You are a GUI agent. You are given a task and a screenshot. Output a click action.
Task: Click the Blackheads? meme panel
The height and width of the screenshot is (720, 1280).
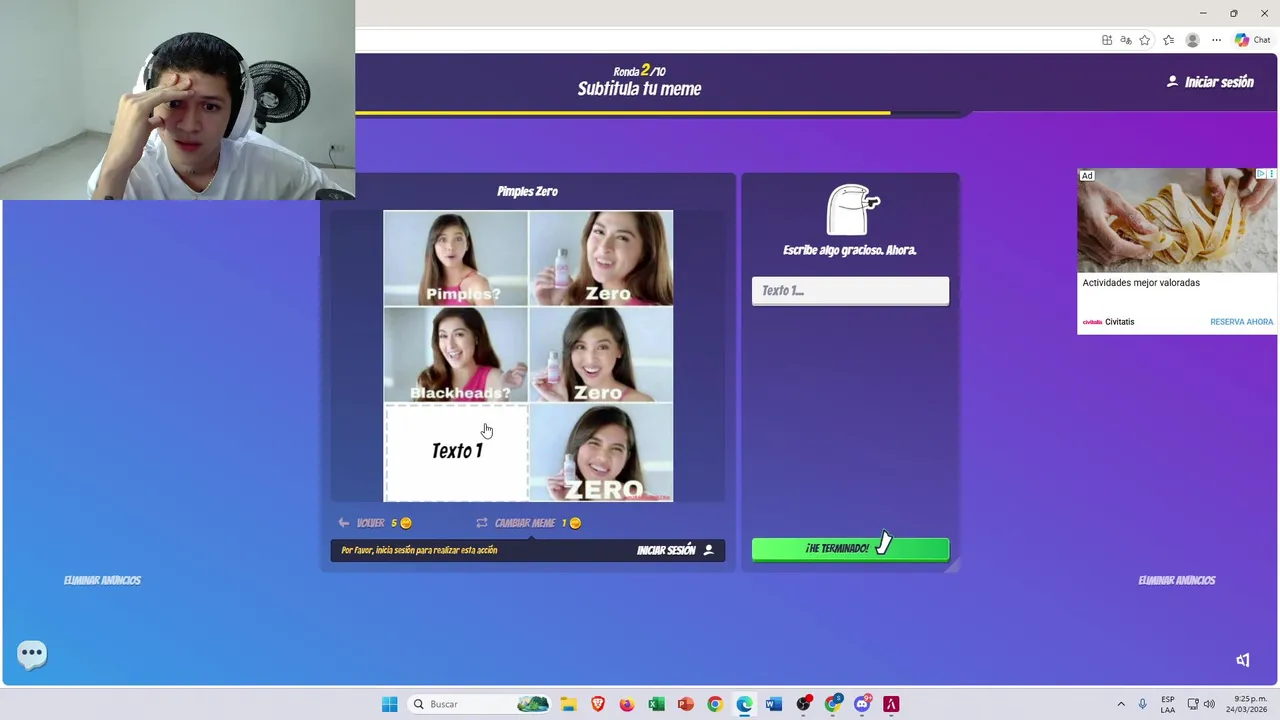pos(456,354)
